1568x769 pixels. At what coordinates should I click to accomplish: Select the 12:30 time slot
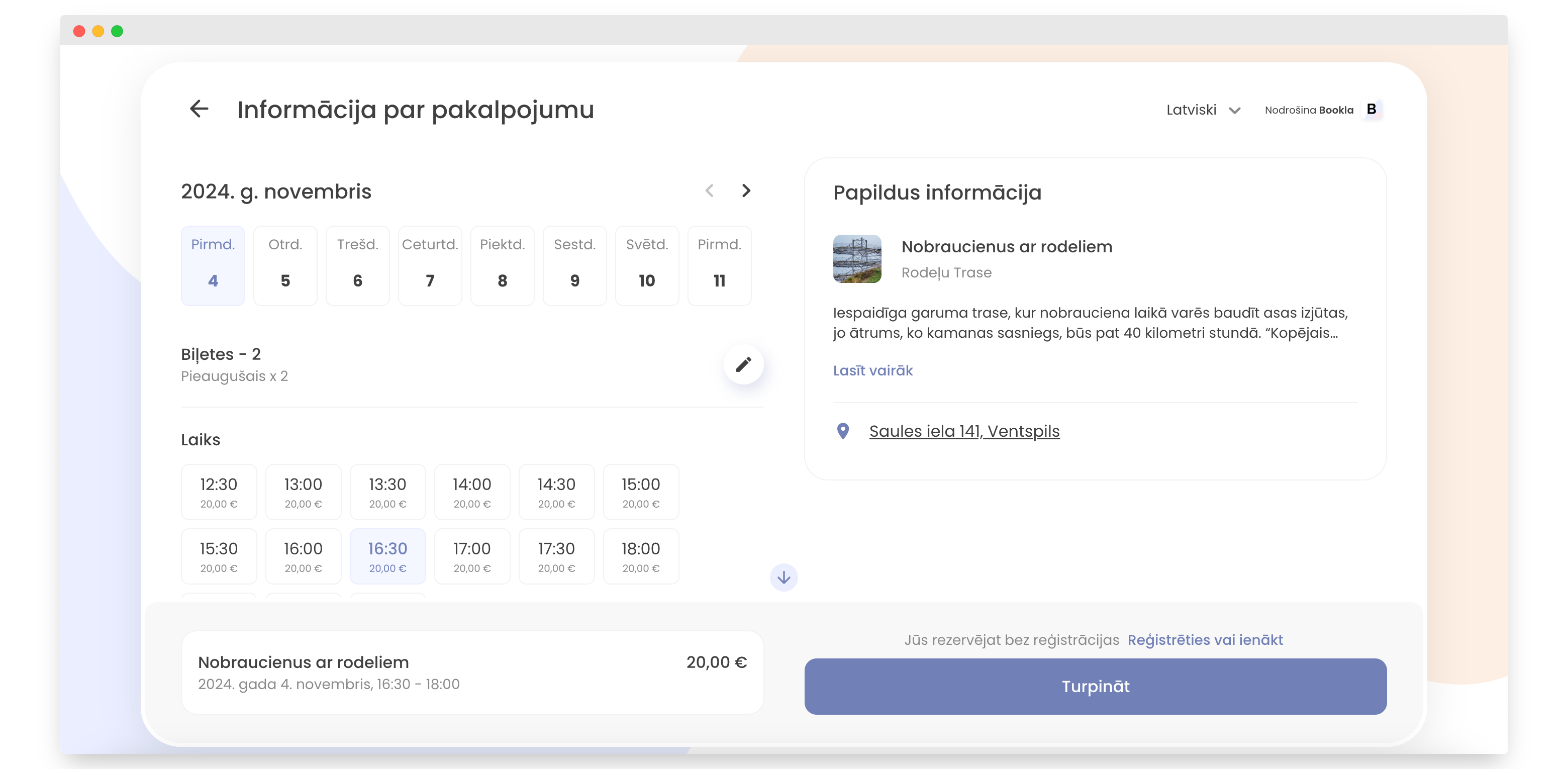(219, 492)
